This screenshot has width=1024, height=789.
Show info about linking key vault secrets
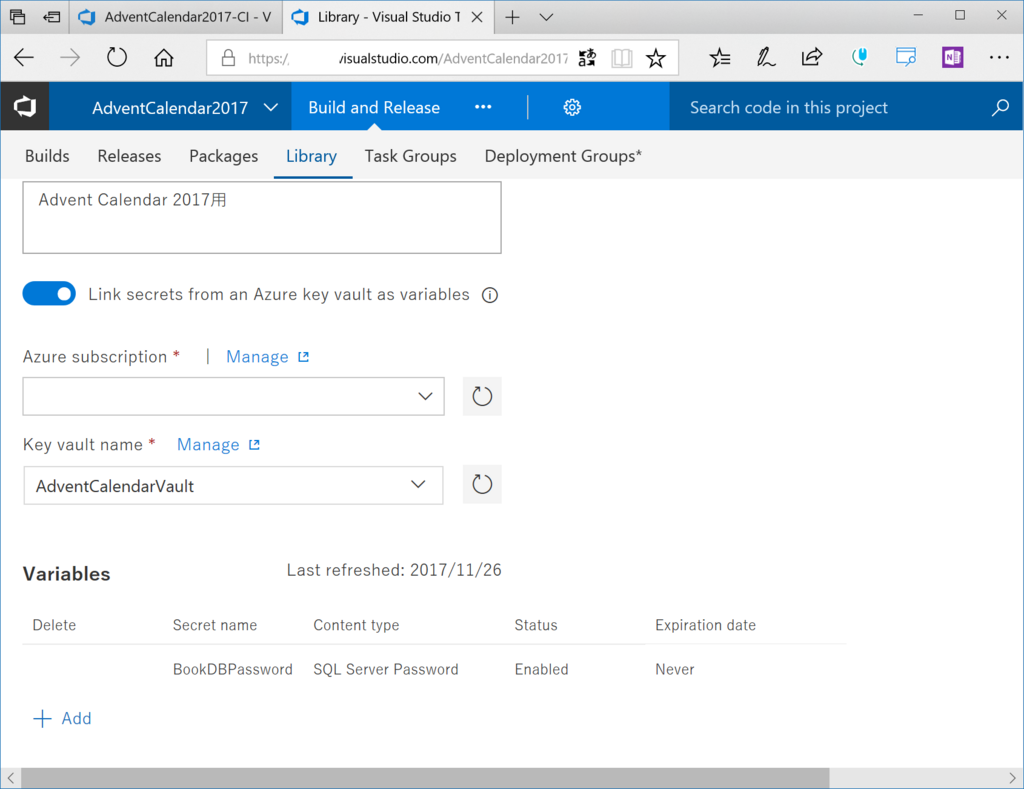tap(490, 295)
